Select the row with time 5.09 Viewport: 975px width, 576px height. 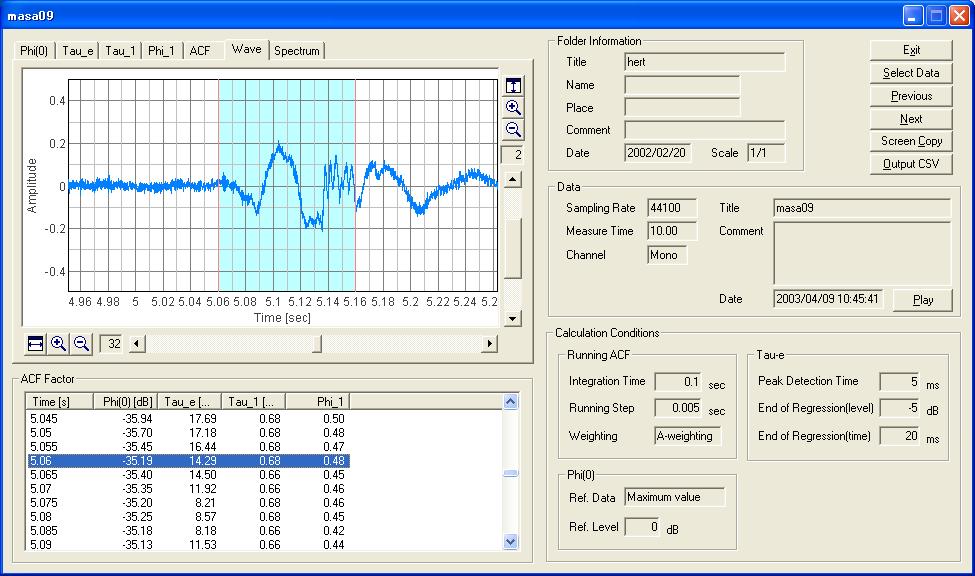point(188,545)
